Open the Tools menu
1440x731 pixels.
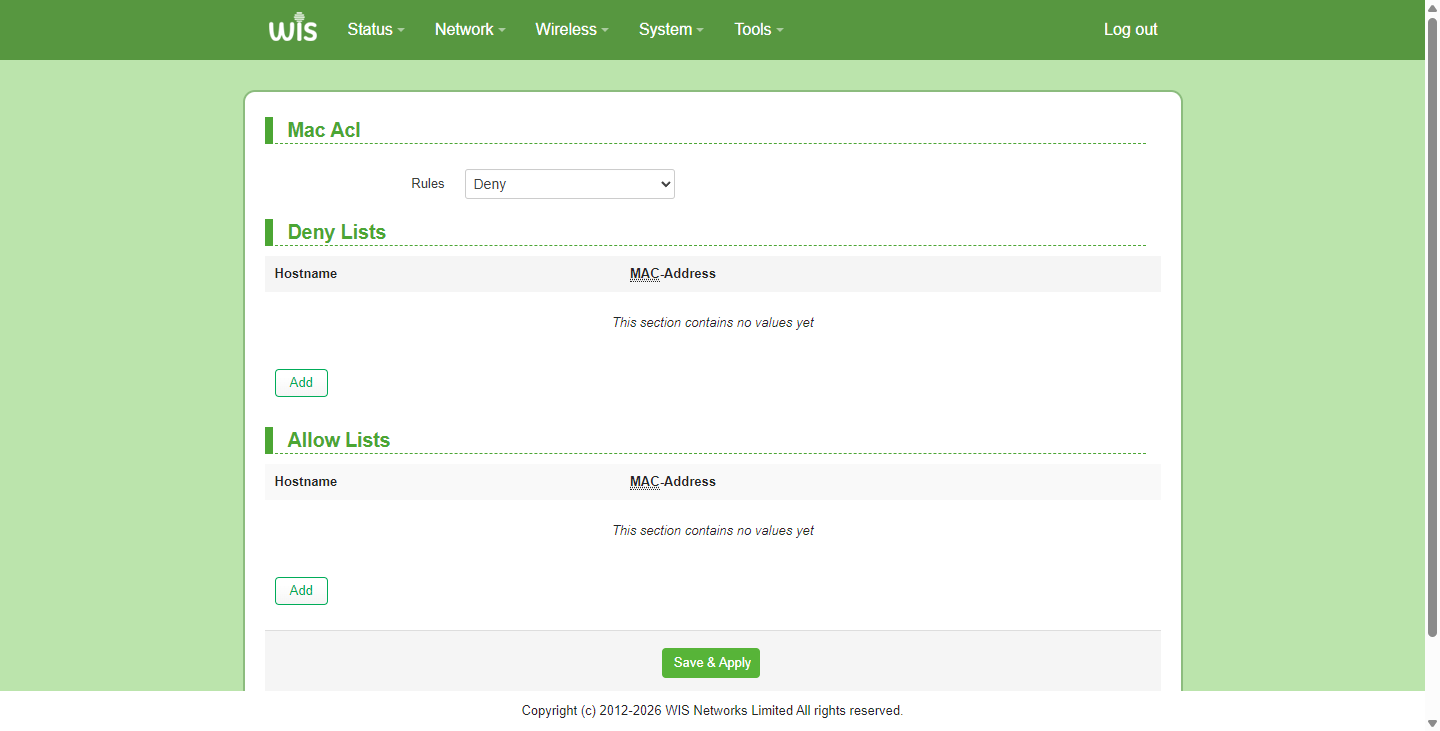(x=758, y=30)
